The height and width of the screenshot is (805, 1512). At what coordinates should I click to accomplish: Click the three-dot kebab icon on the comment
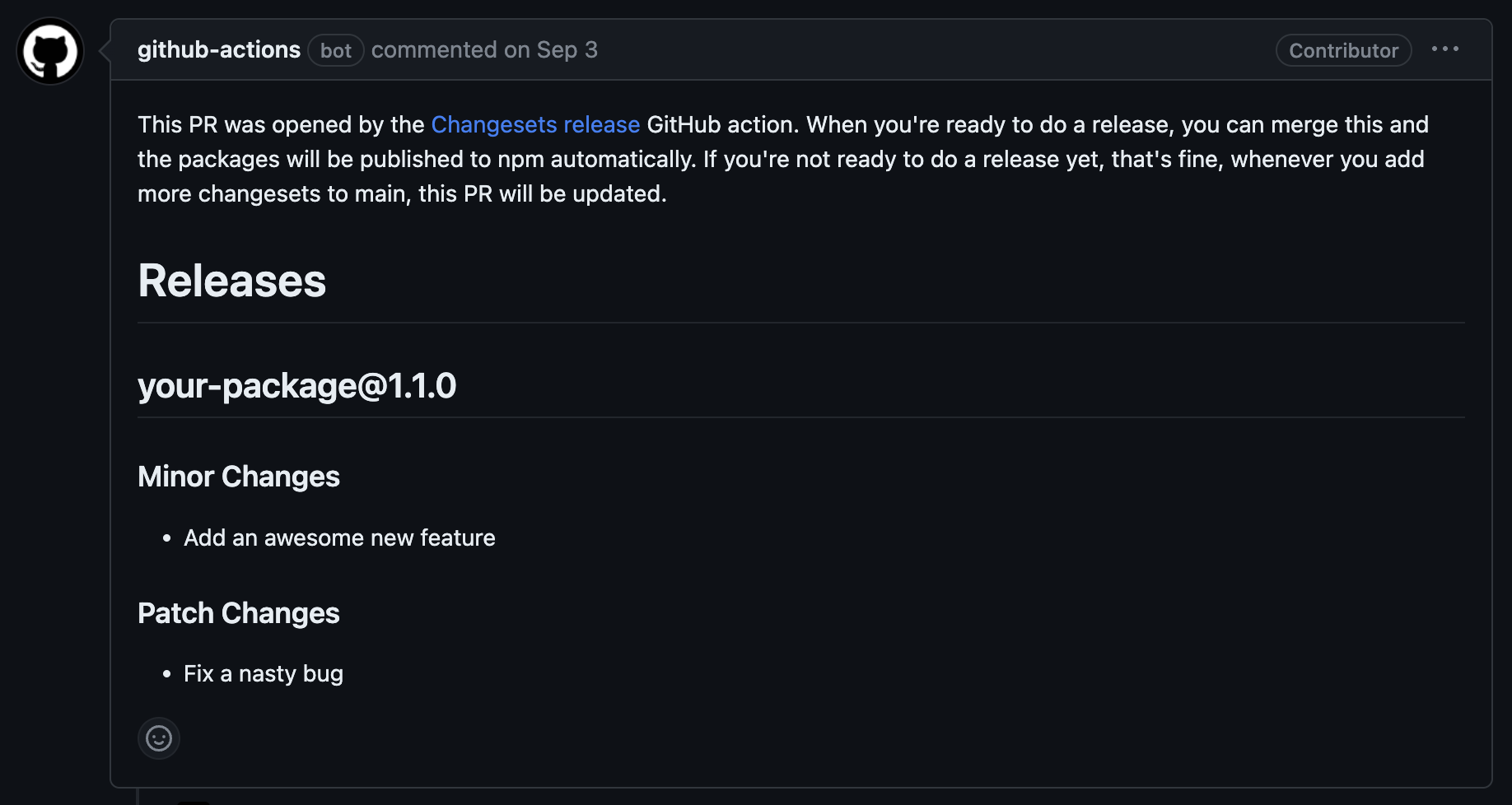coord(1446,49)
